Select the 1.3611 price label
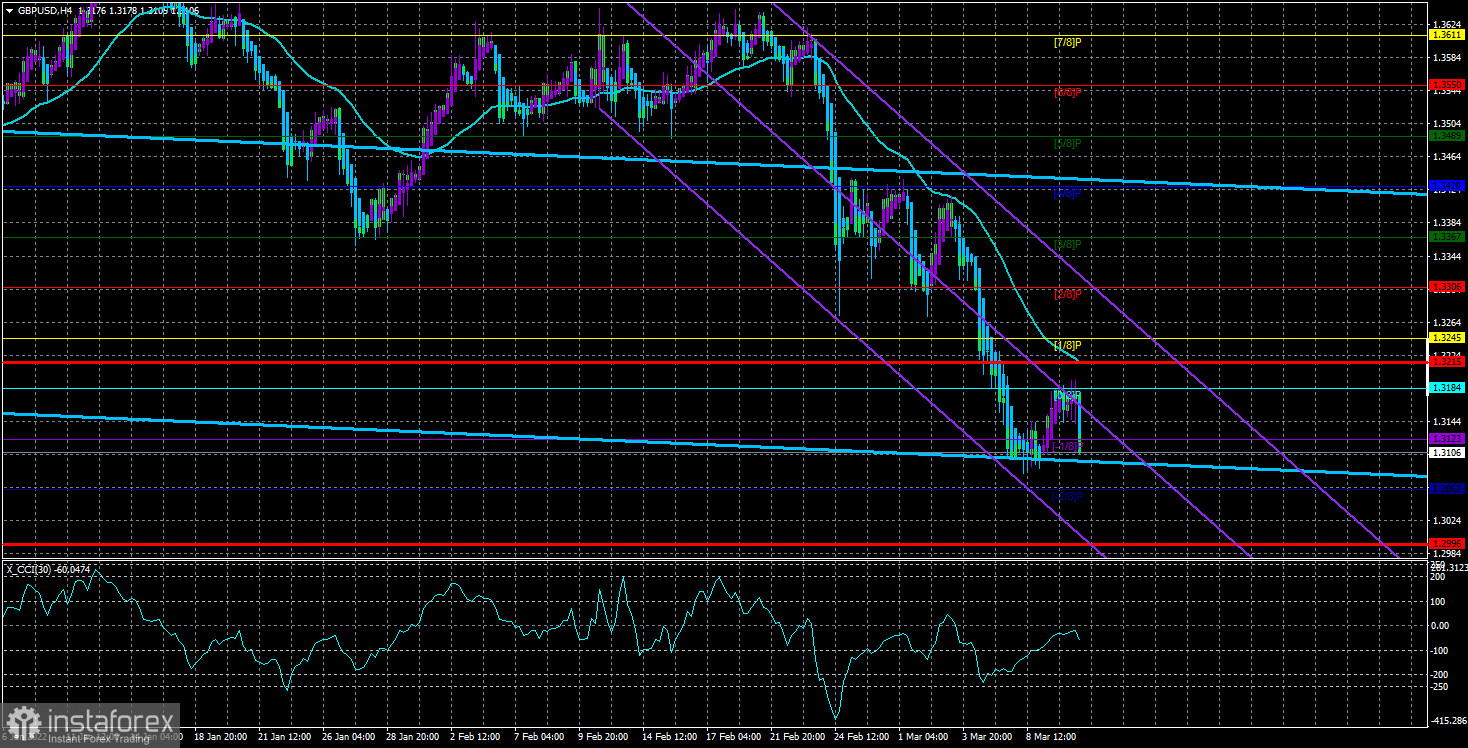This screenshot has height=748, width=1468. 1447,35
